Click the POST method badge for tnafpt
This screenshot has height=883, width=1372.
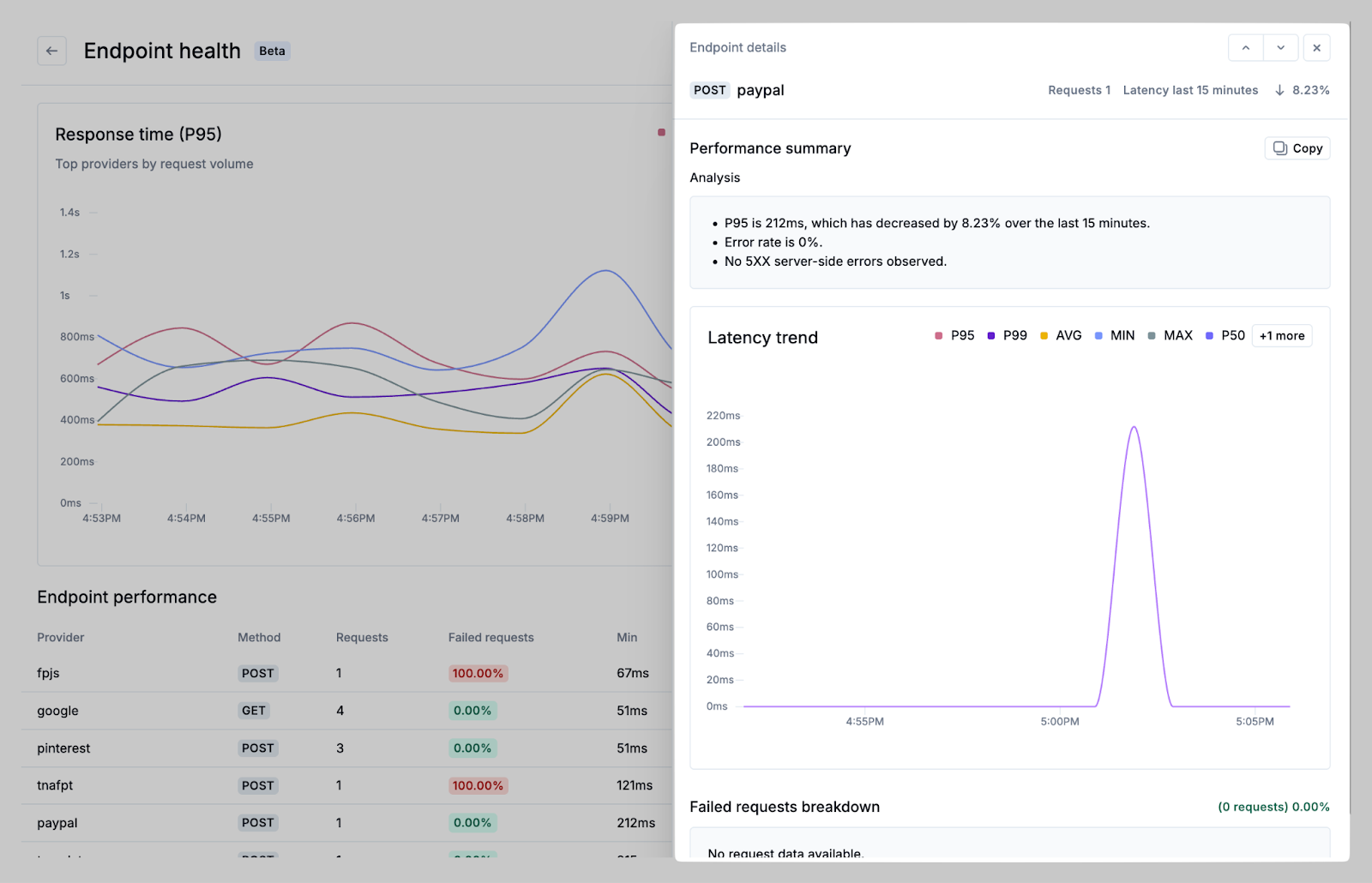point(257,785)
